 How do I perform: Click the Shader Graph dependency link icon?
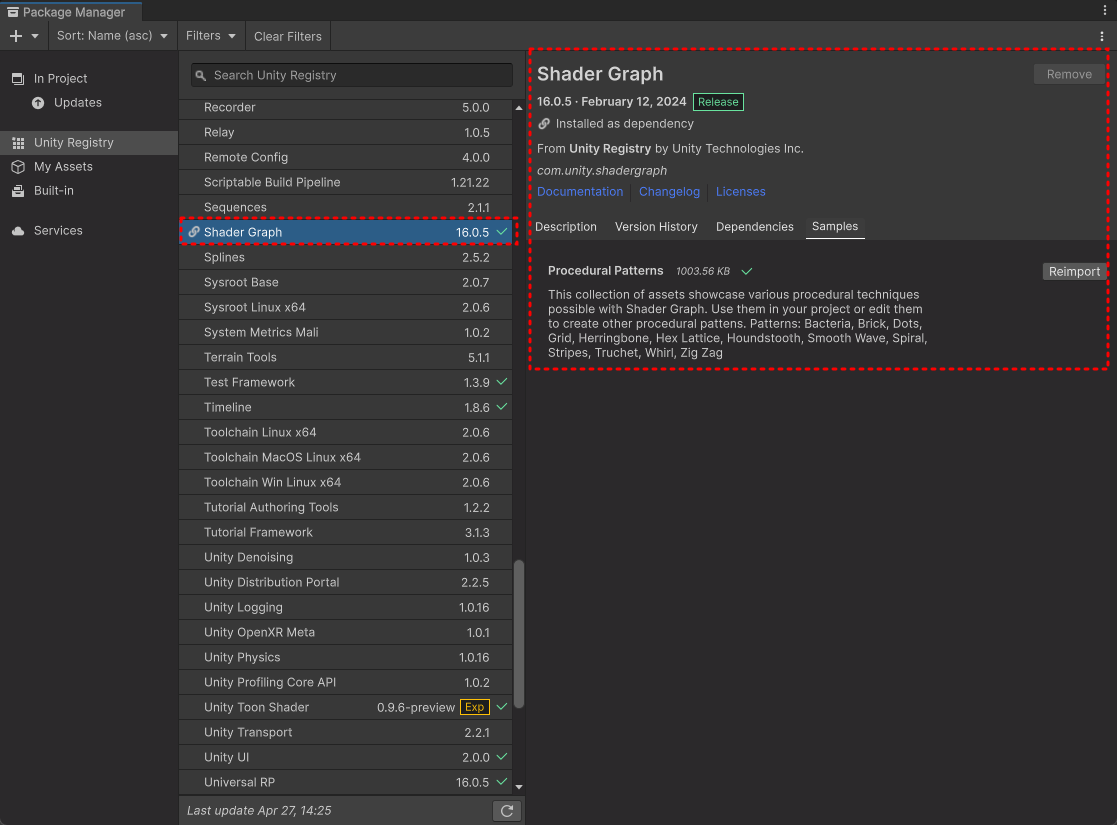194,232
